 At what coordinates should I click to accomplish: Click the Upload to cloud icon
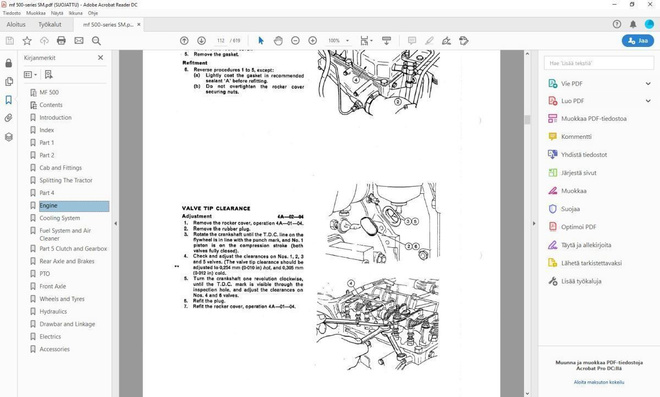point(44,41)
